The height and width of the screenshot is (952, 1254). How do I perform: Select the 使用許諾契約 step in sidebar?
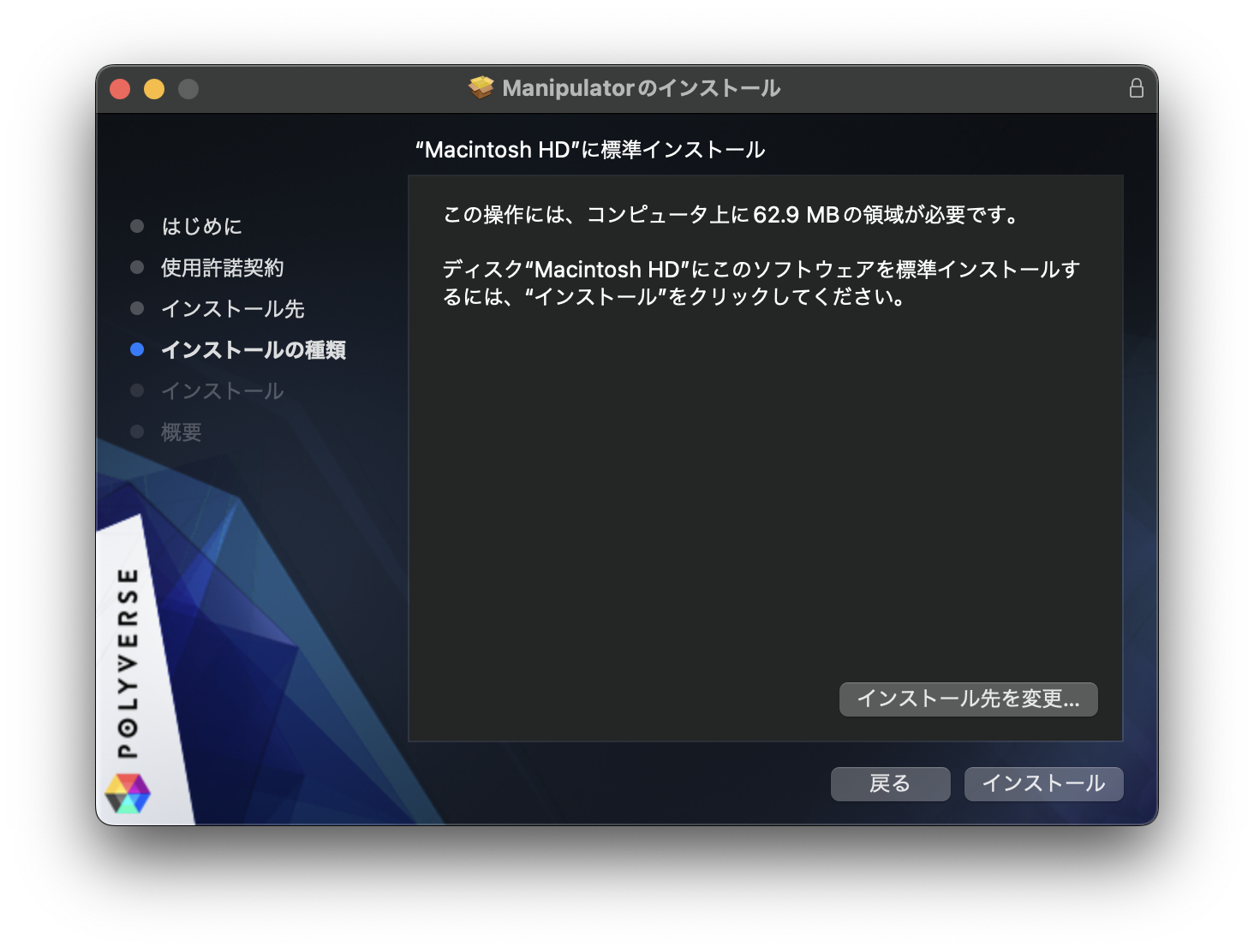click(x=222, y=268)
